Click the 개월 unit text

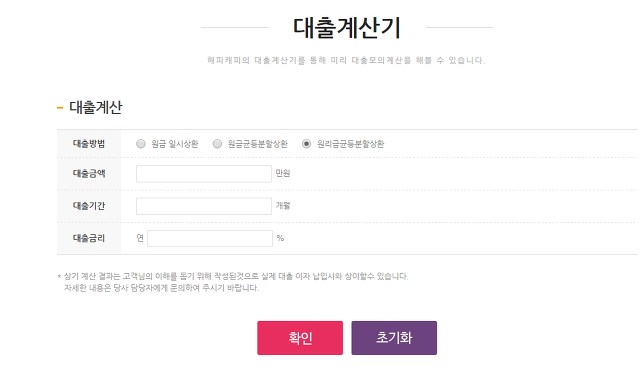coord(283,206)
